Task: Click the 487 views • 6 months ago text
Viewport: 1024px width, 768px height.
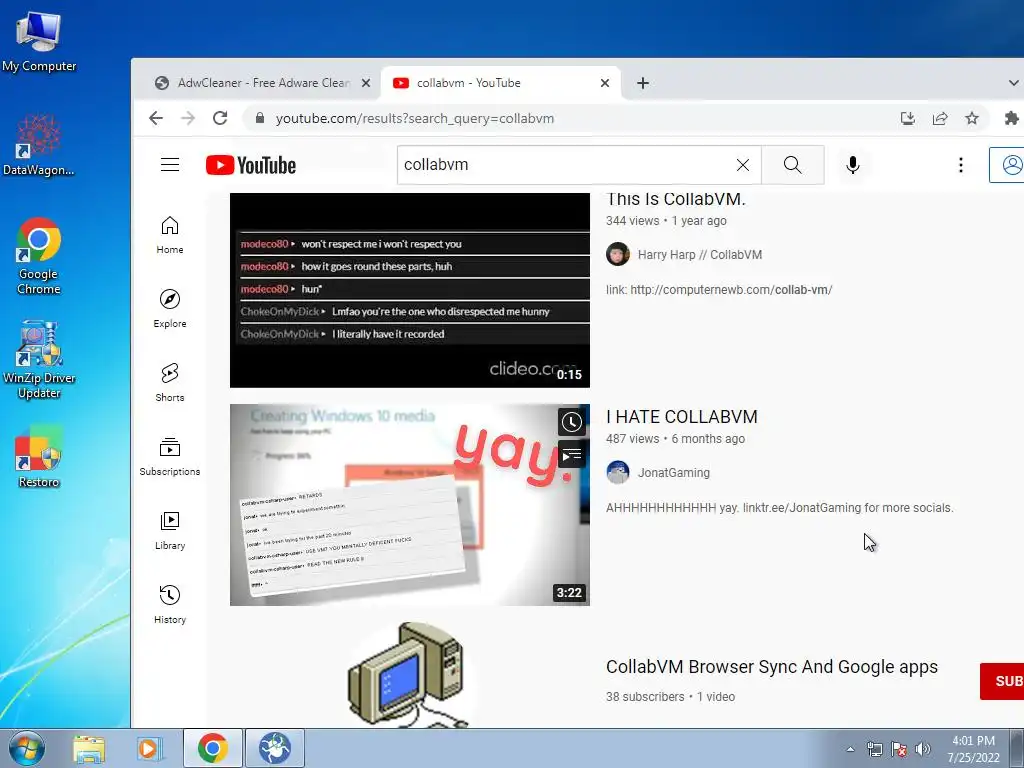Action: 675,439
